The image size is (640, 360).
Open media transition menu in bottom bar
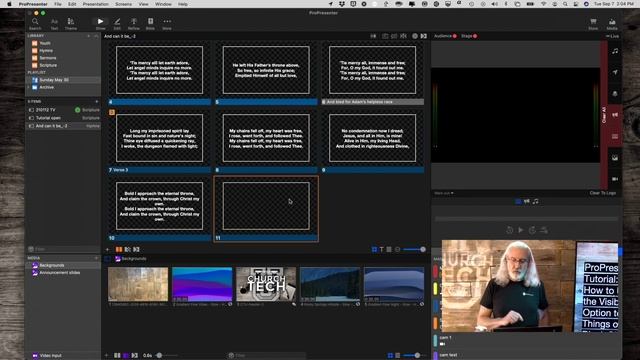pos(135,356)
